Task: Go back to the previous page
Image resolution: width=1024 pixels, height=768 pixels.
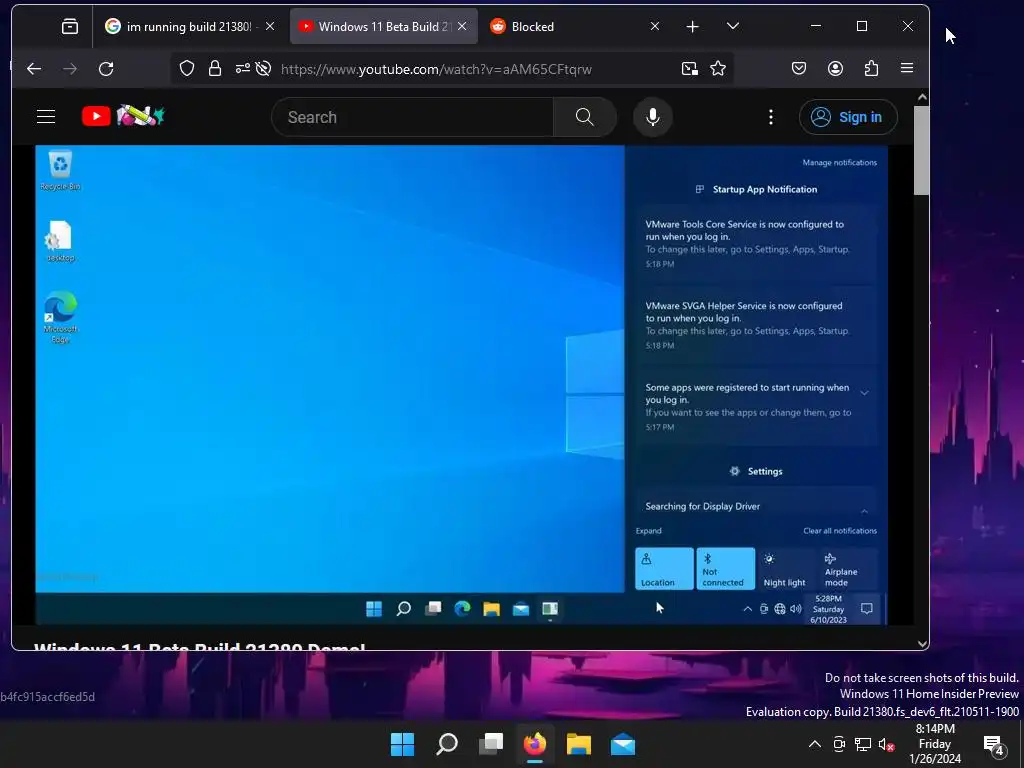Action: click(34, 69)
